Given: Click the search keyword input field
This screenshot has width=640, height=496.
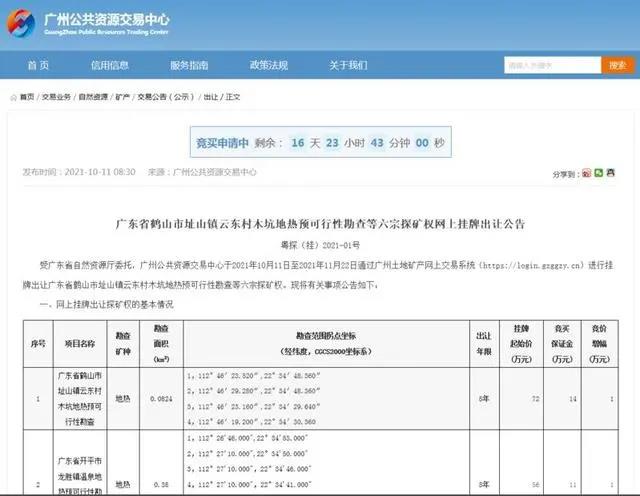Looking at the screenshot, I should pyautogui.click(x=551, y=65).
